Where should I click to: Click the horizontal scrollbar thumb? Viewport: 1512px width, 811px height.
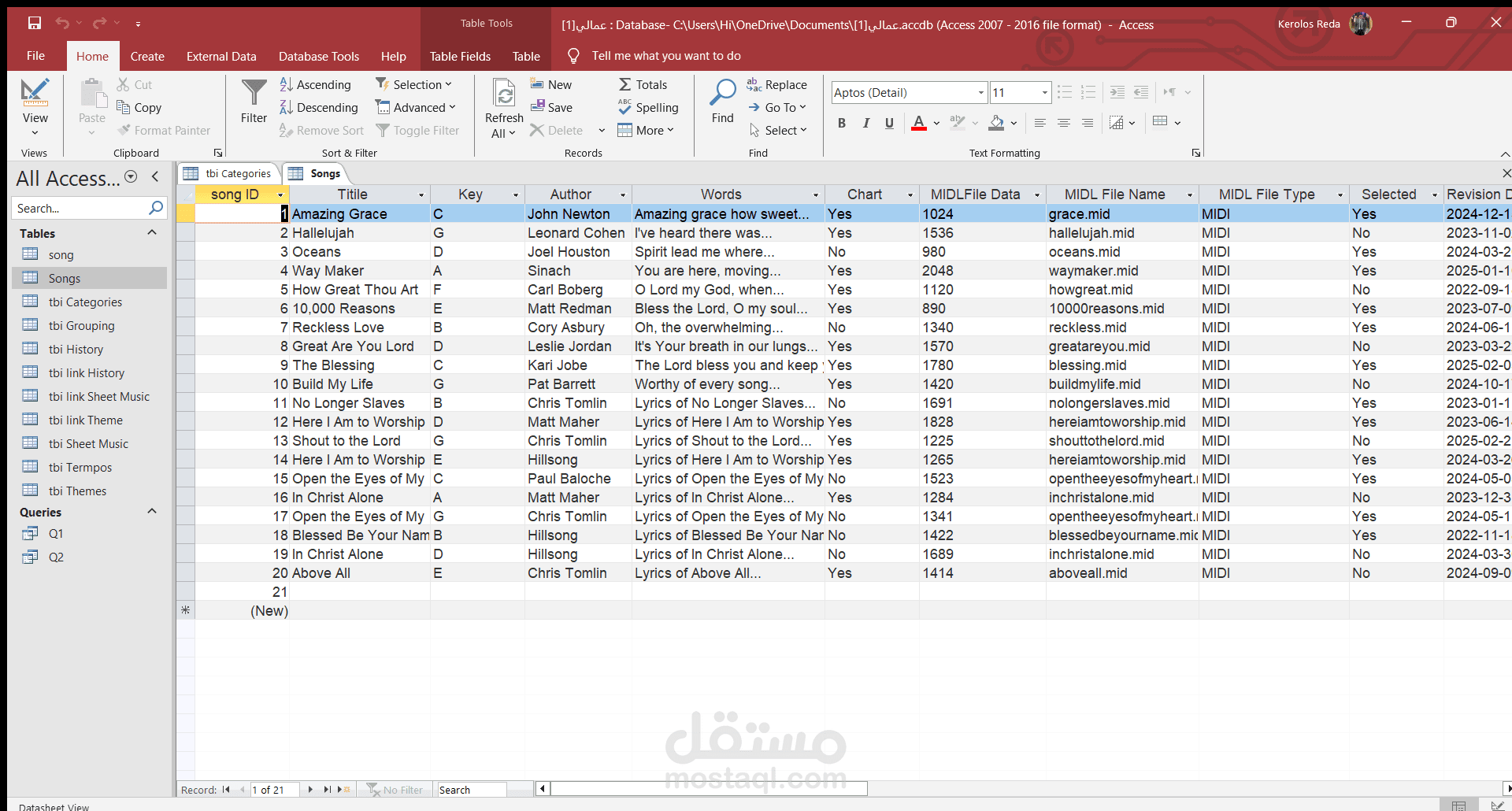[709, 789]
